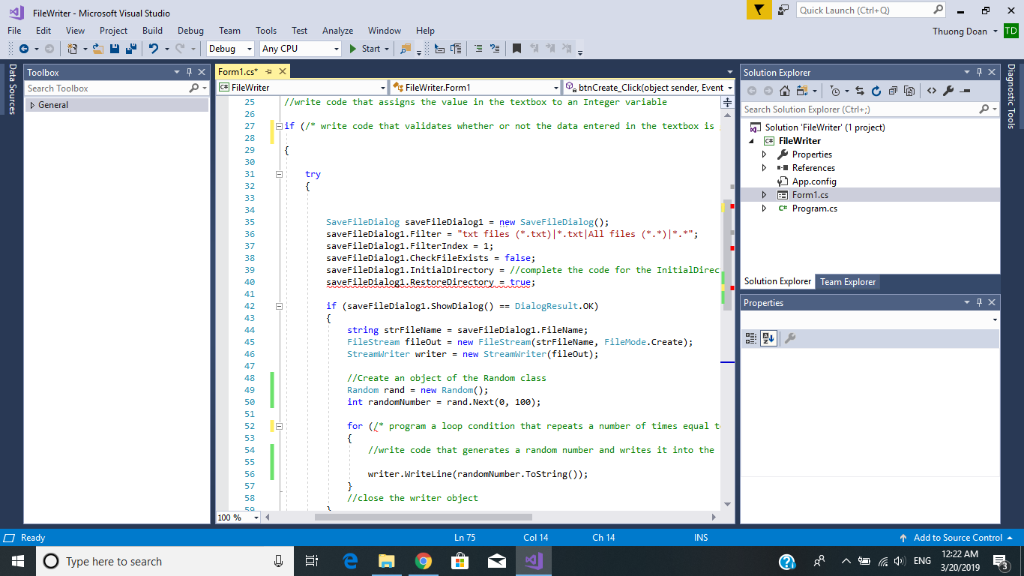
Task: Click the Open File folder icon
Action: coord(98,49)
